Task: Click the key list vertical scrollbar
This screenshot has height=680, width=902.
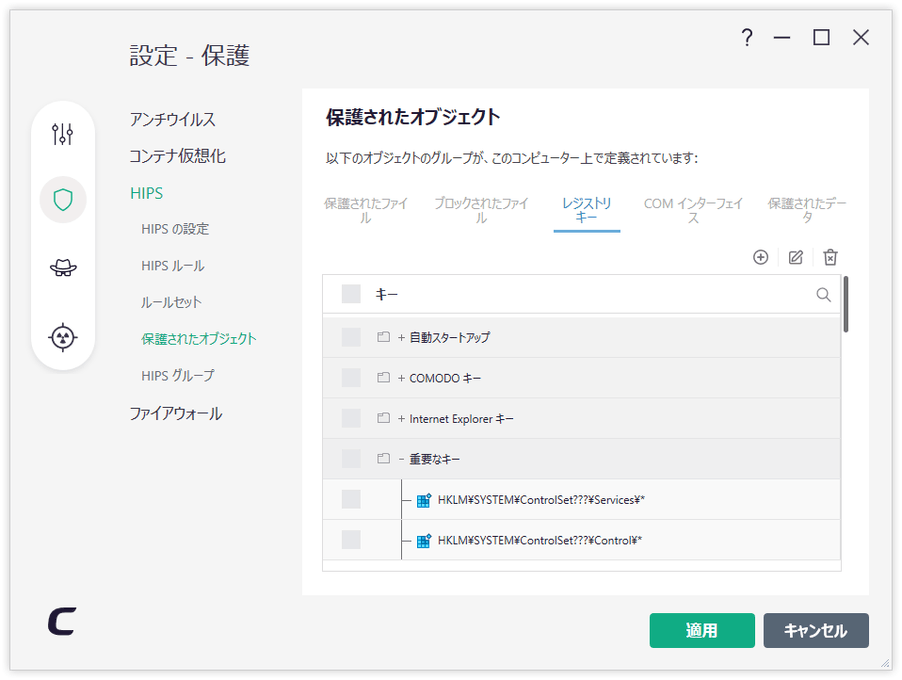Action: pyautogui.click(x=846, y=304)
